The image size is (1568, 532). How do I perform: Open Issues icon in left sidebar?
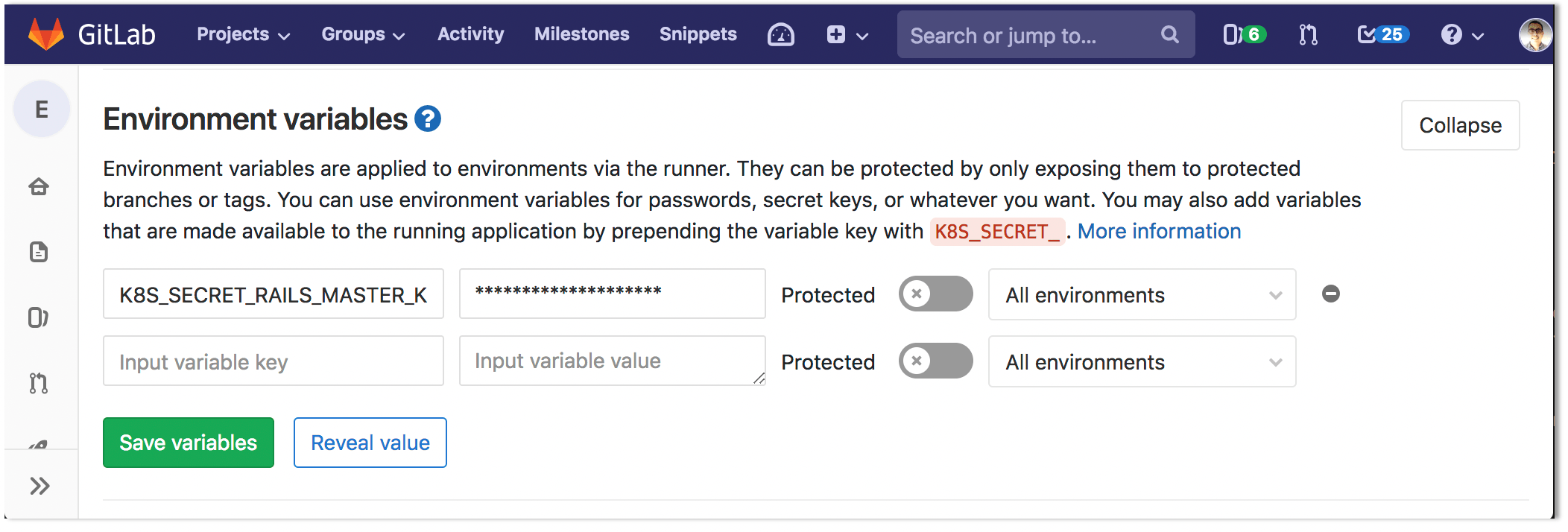pos(39,317)
